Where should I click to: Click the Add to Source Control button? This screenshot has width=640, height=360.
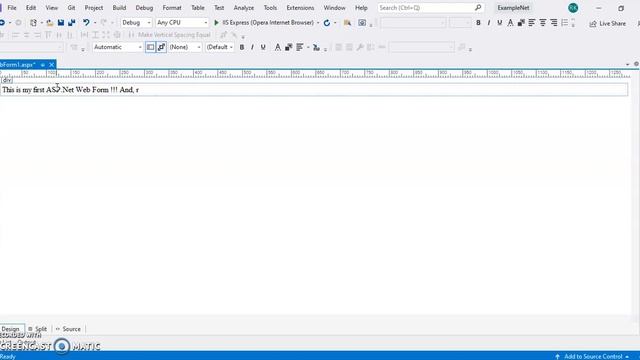click(x=592, y=356)
